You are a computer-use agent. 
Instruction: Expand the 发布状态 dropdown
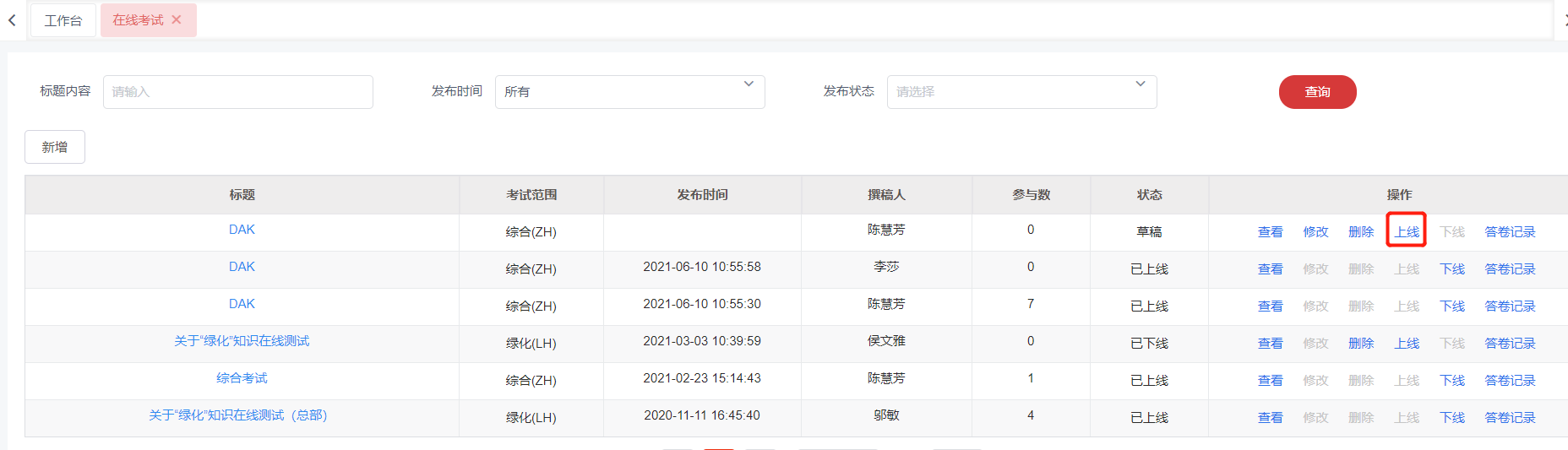(1021, 92)
